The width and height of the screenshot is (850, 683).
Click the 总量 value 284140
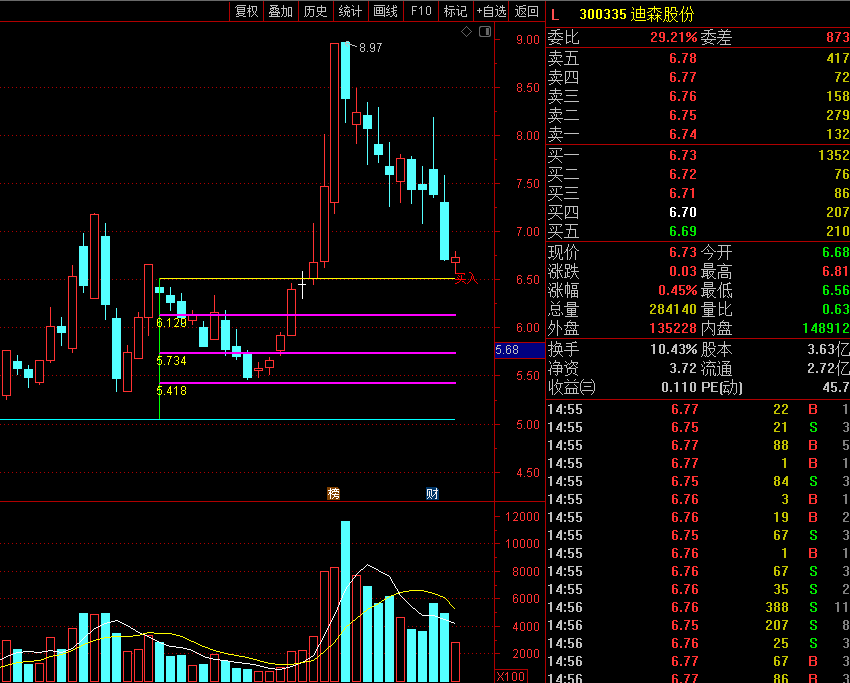click(674, 310)
